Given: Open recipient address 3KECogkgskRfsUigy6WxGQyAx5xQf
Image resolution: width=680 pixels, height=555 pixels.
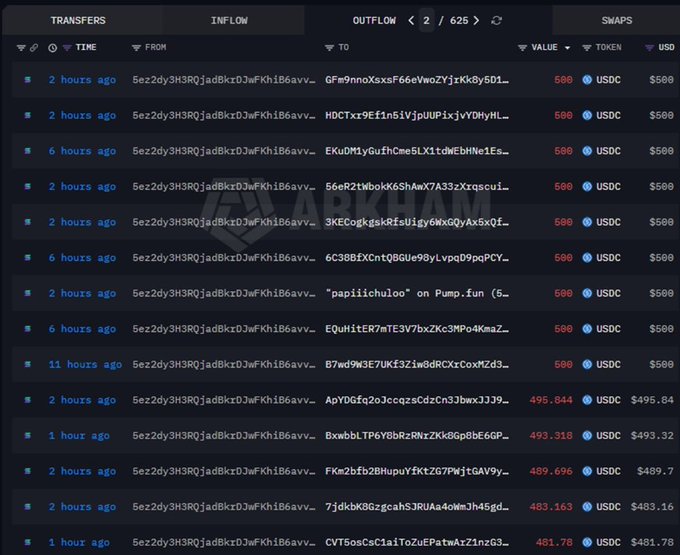Looking at the screenshot, I should click(417, 222).
